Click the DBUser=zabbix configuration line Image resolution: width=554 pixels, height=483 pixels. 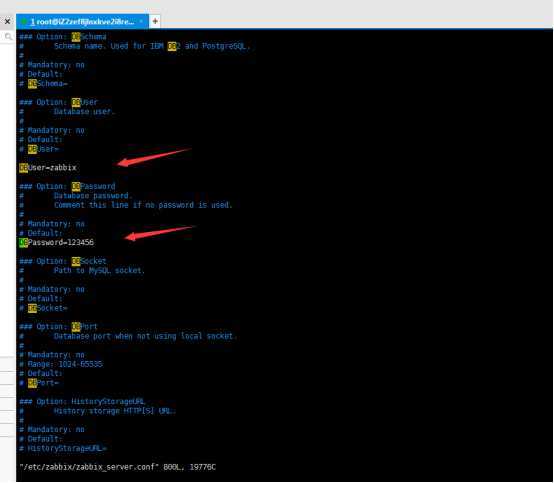48,167
